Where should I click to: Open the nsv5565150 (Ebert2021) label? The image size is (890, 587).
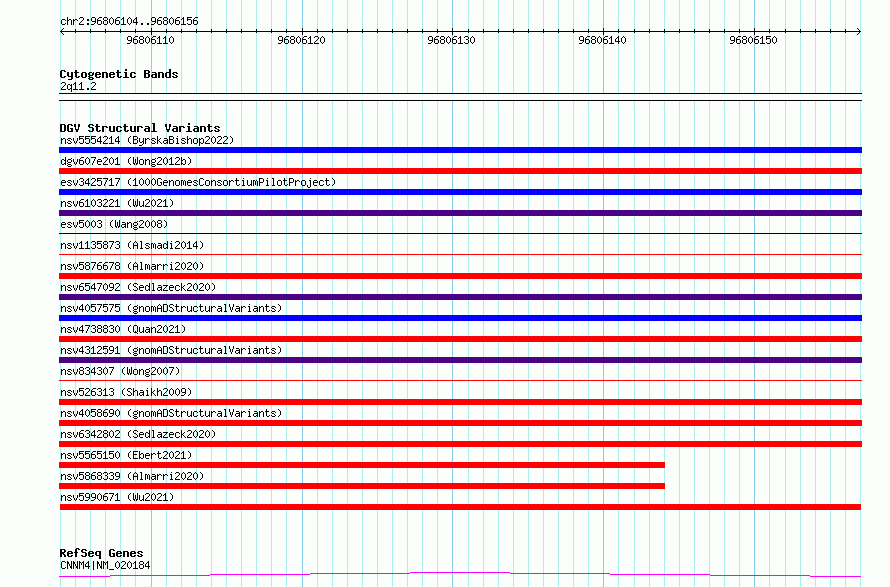click(x=126, y=455)
